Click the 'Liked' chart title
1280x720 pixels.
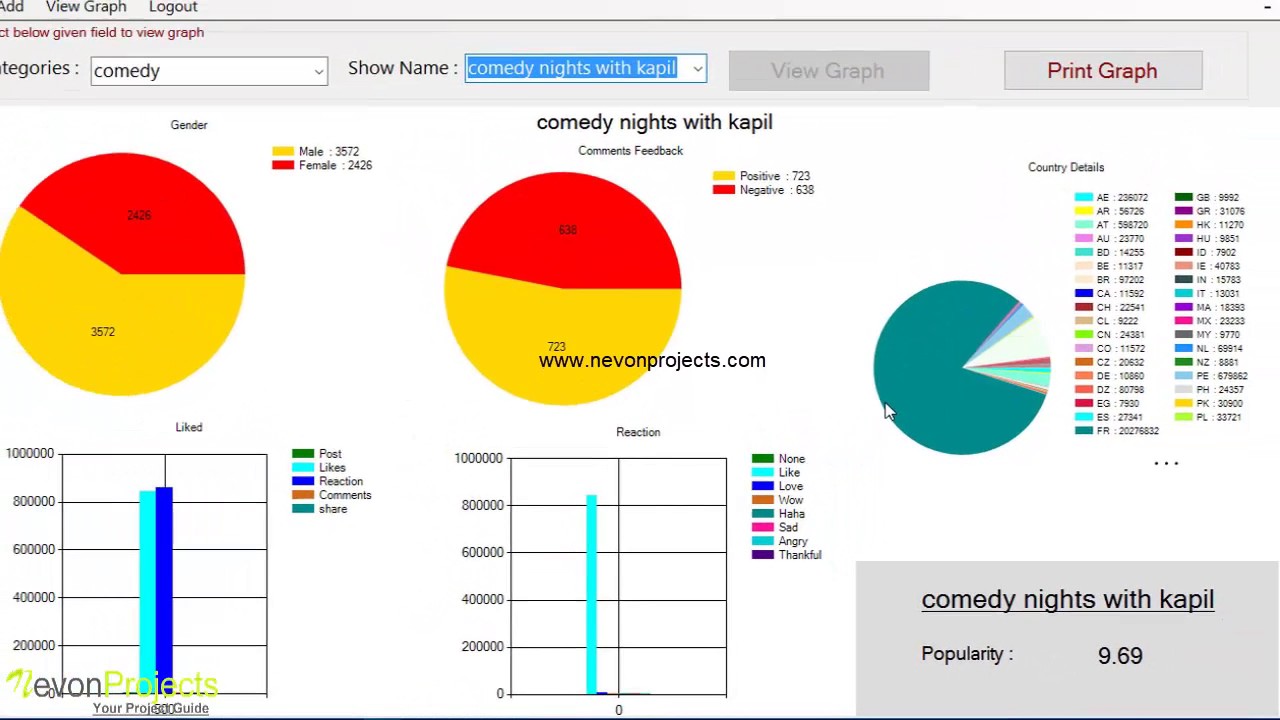[189, 428]
